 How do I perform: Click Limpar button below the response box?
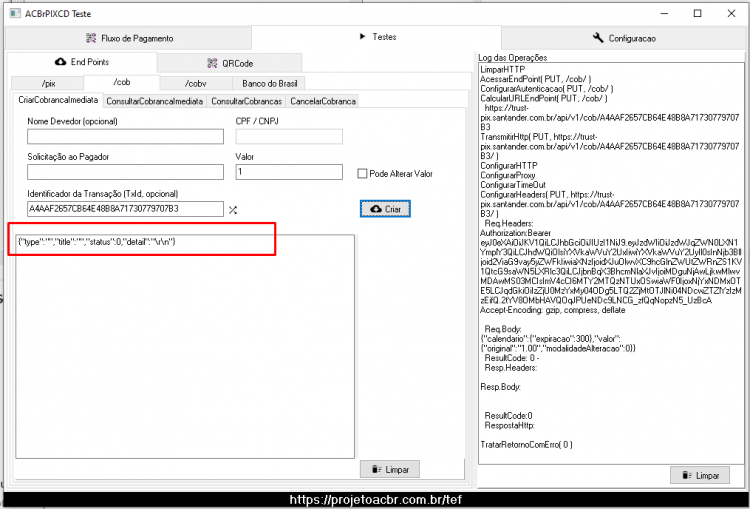click(390, 469)
